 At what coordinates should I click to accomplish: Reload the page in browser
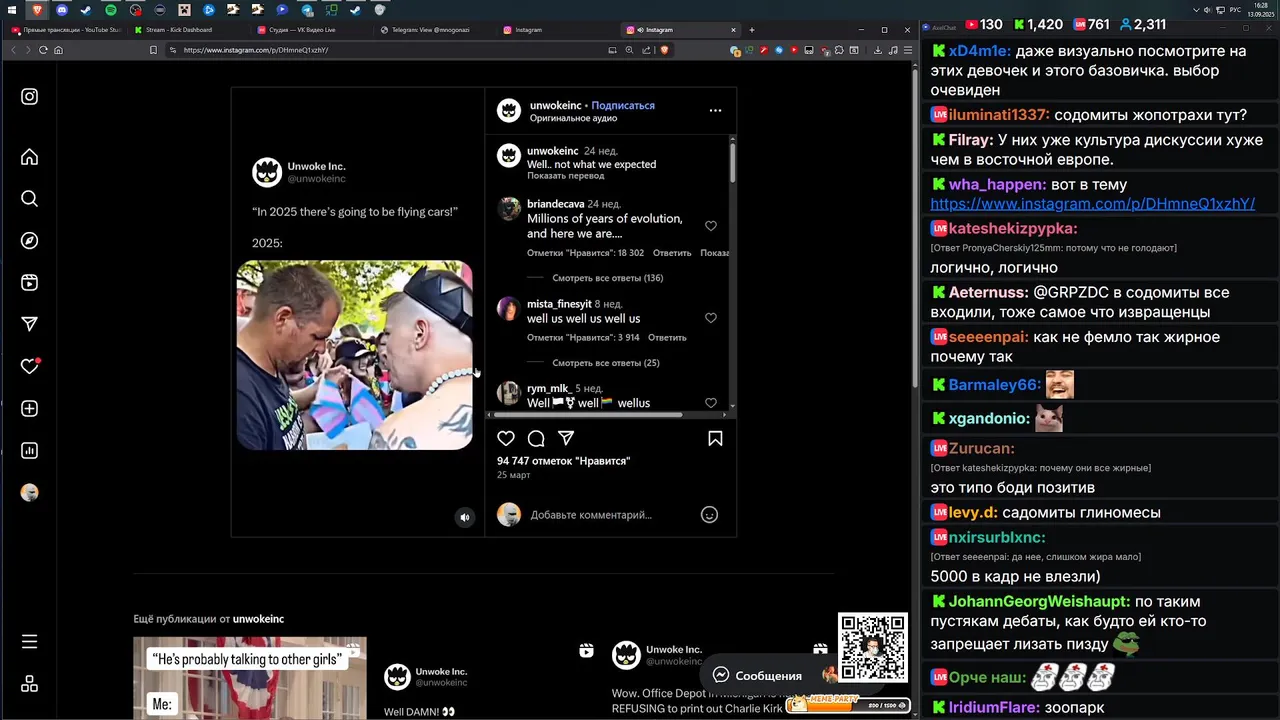click(x=43, y=50)
